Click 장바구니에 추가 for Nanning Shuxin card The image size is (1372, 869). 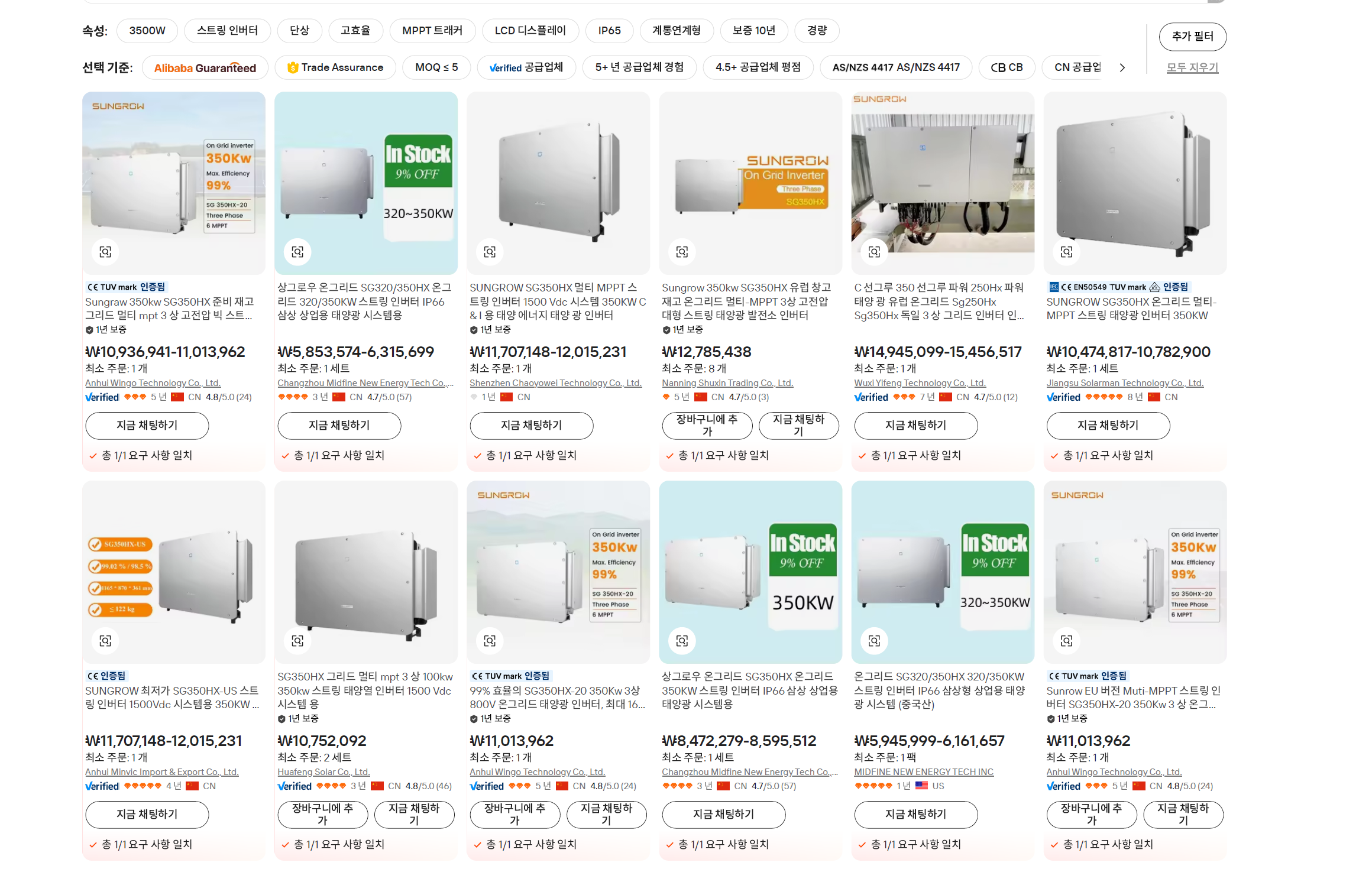(x=707, y=426)
